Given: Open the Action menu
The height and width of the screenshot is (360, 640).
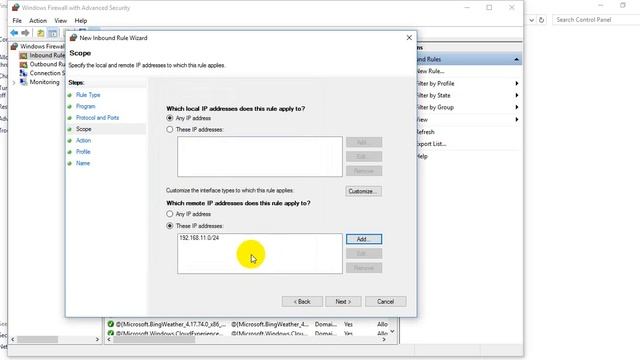Looking at the screenshot, I should point(38,20).
